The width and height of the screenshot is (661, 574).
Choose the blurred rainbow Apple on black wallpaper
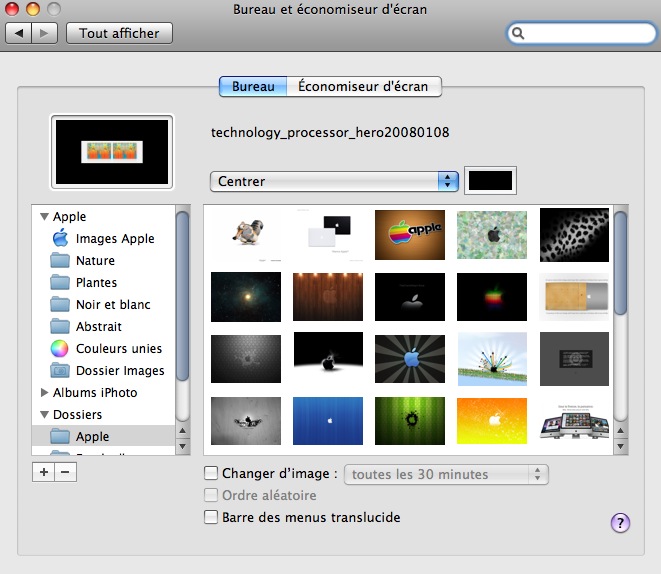pyautogui.click(x=492, y=297)
